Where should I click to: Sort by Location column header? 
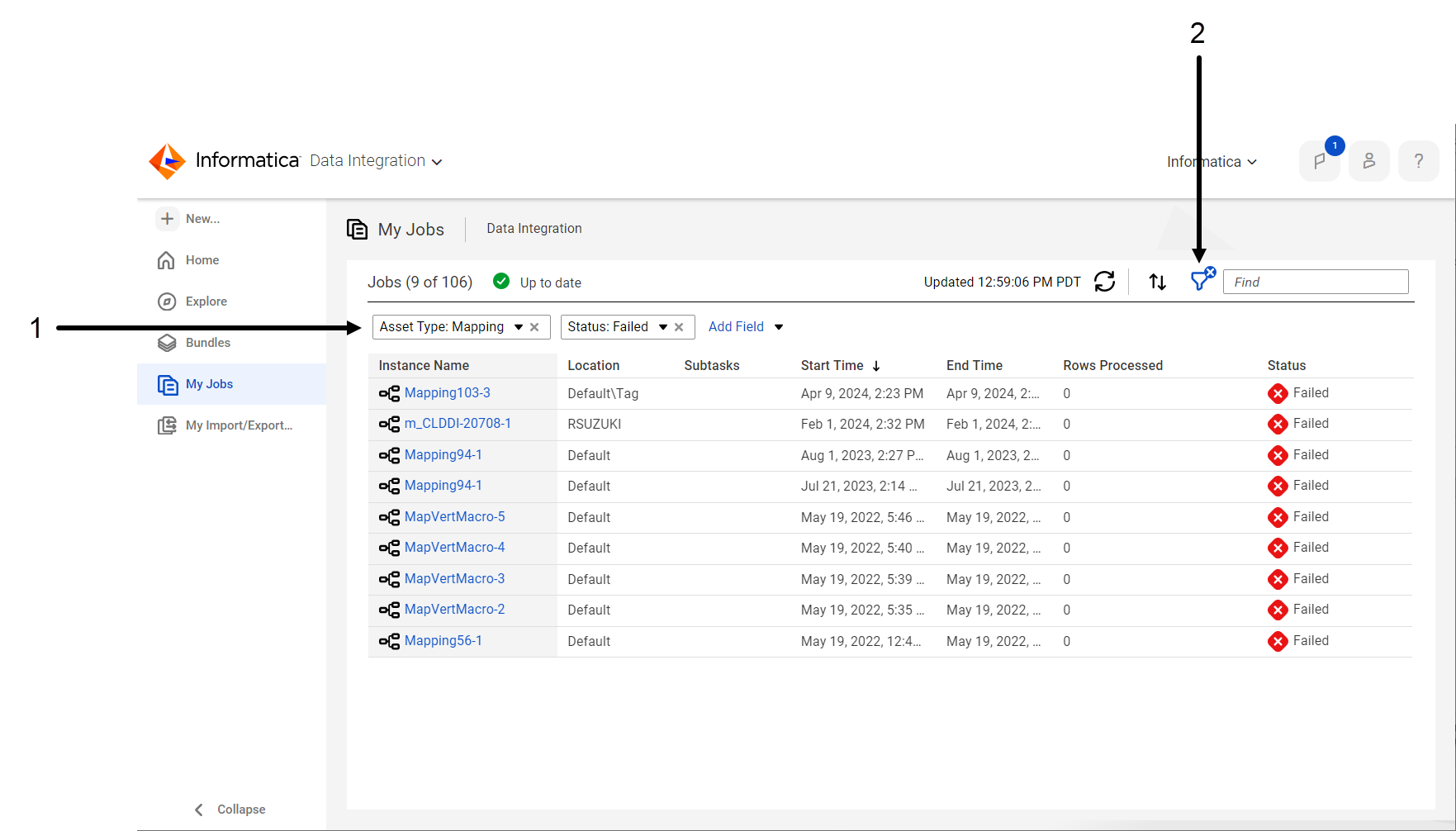593,365
